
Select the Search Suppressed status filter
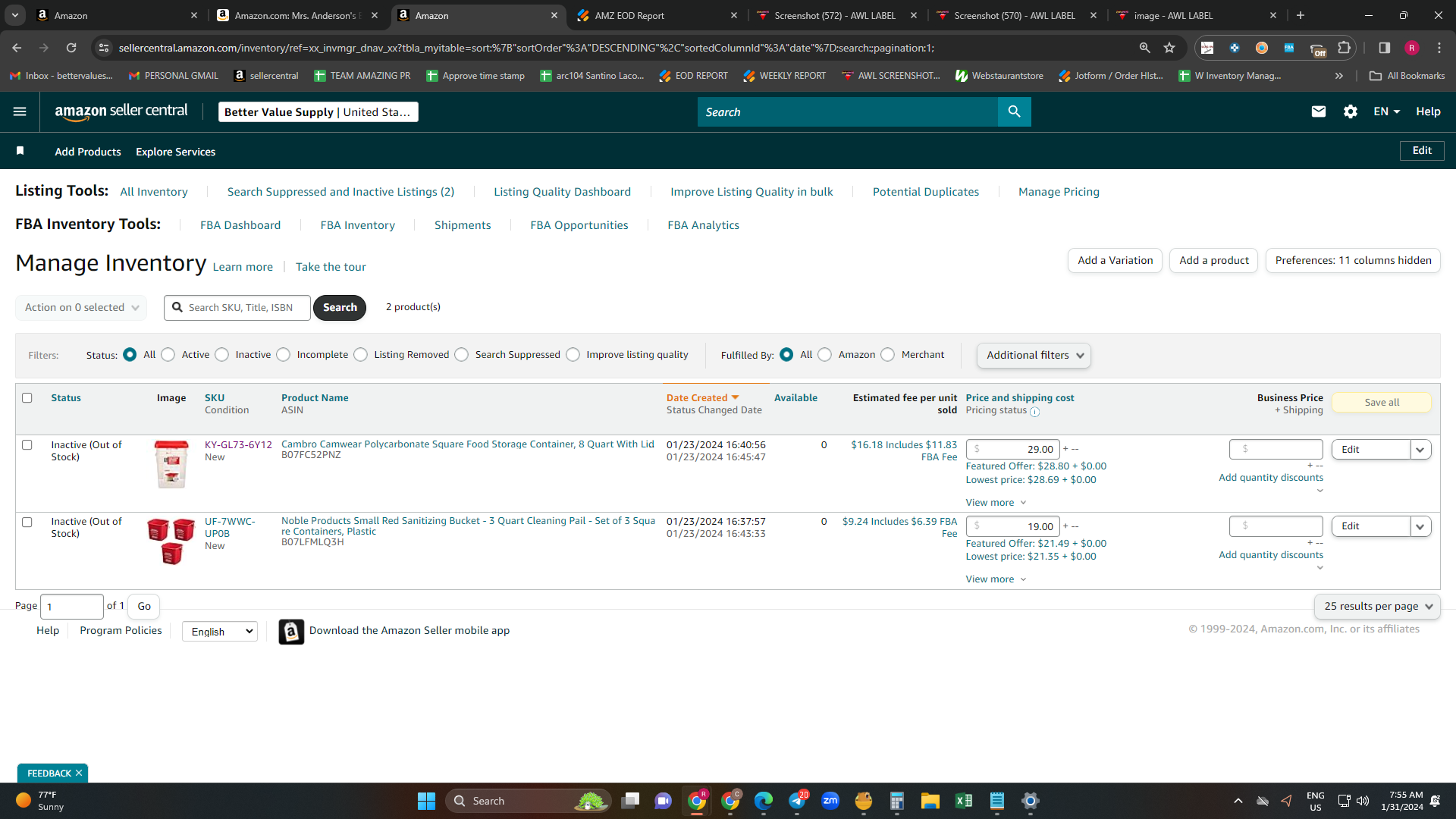[x=462, y=355]
